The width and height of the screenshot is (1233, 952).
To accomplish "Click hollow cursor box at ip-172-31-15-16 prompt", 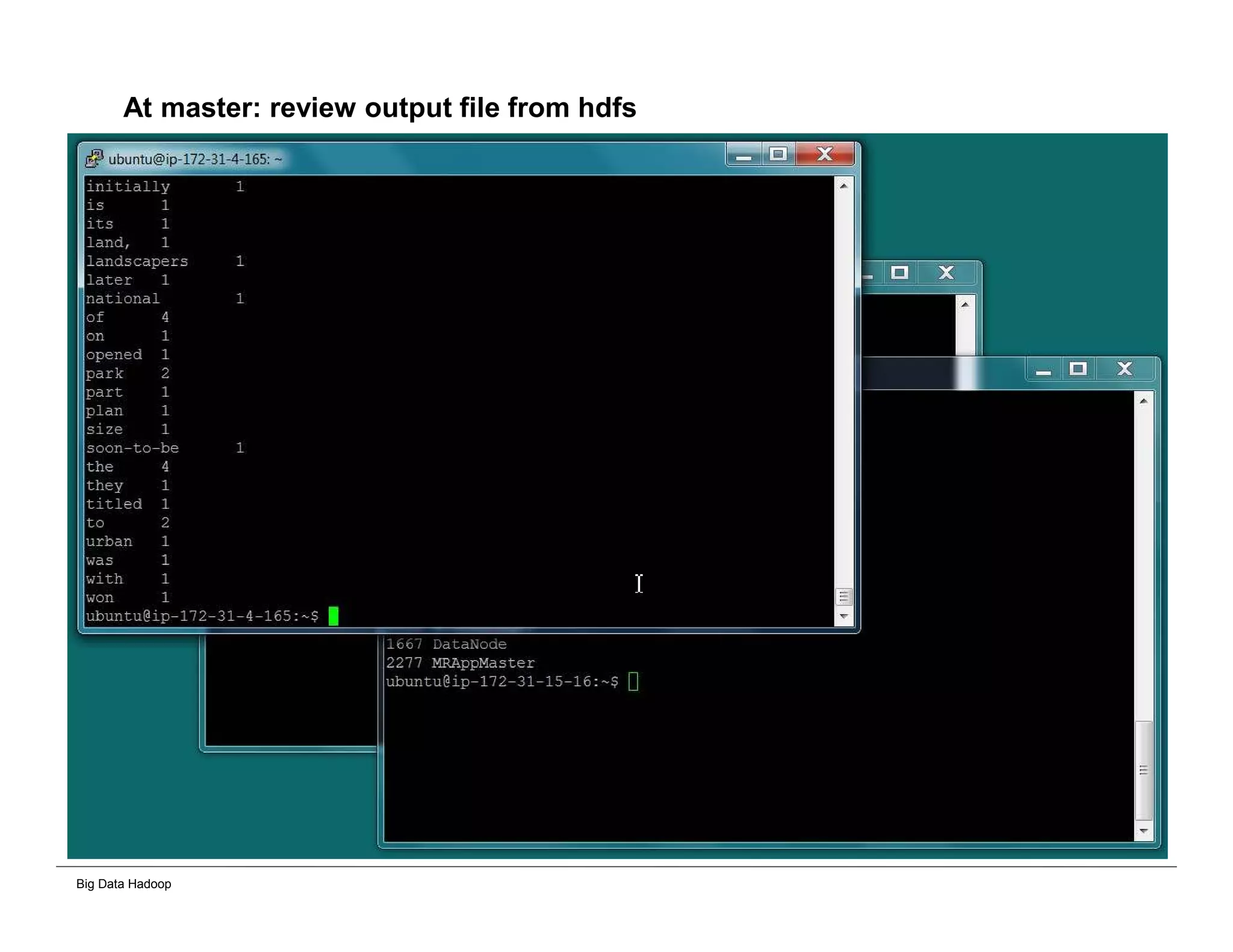I will point(633,682).
